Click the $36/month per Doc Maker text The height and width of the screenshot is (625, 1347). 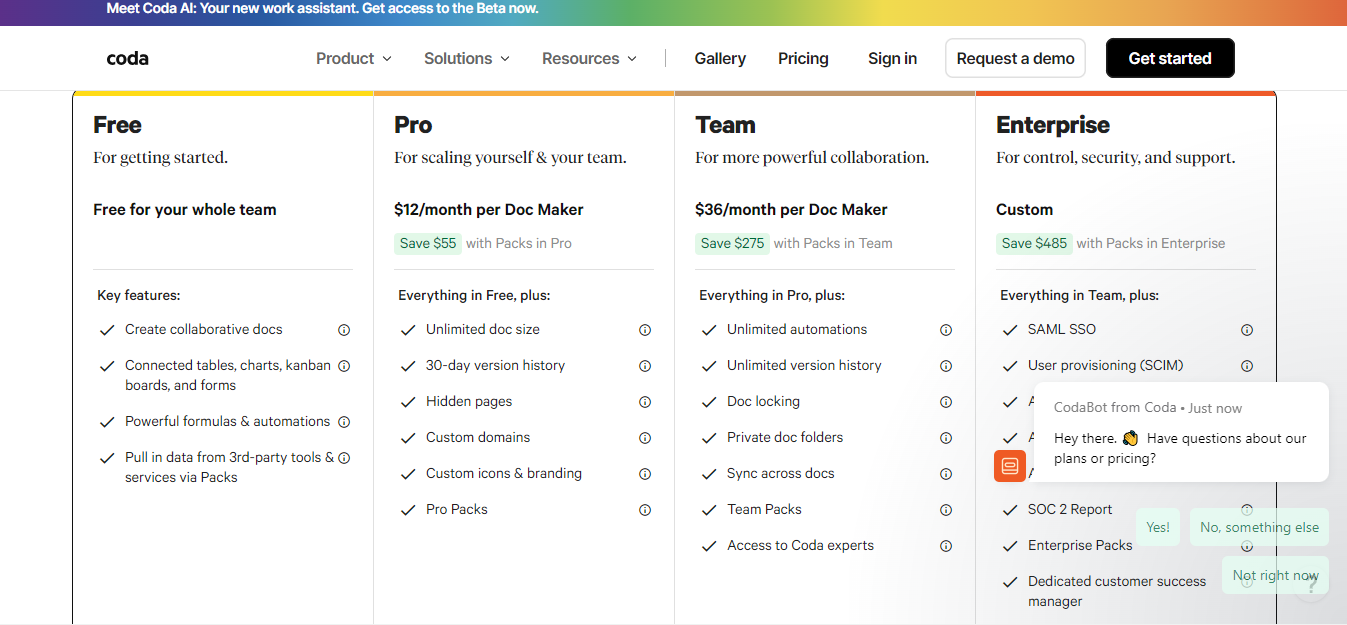(x=791, y=210)
